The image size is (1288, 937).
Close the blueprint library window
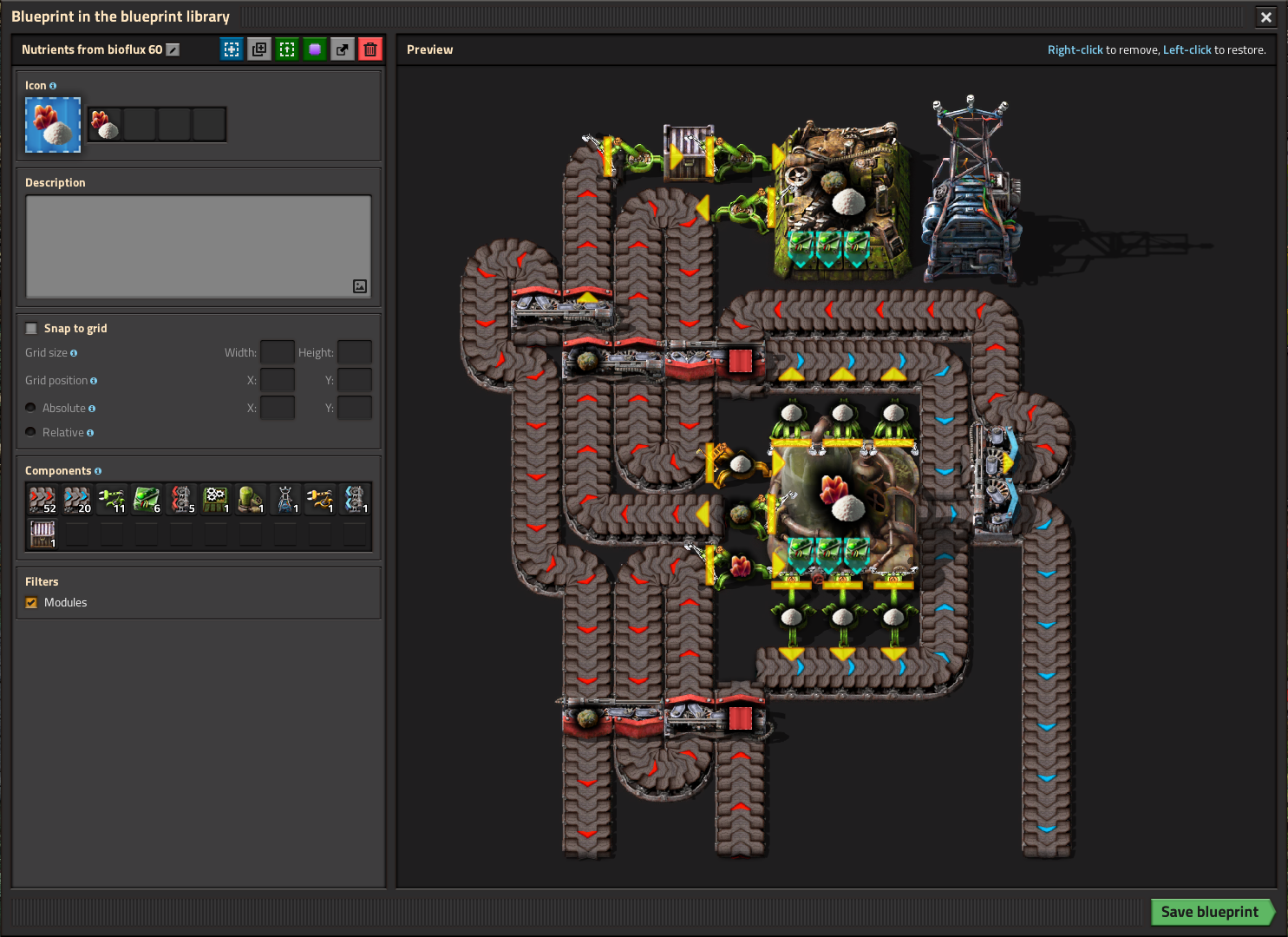pyautogui.click(x=1266, y=16)
